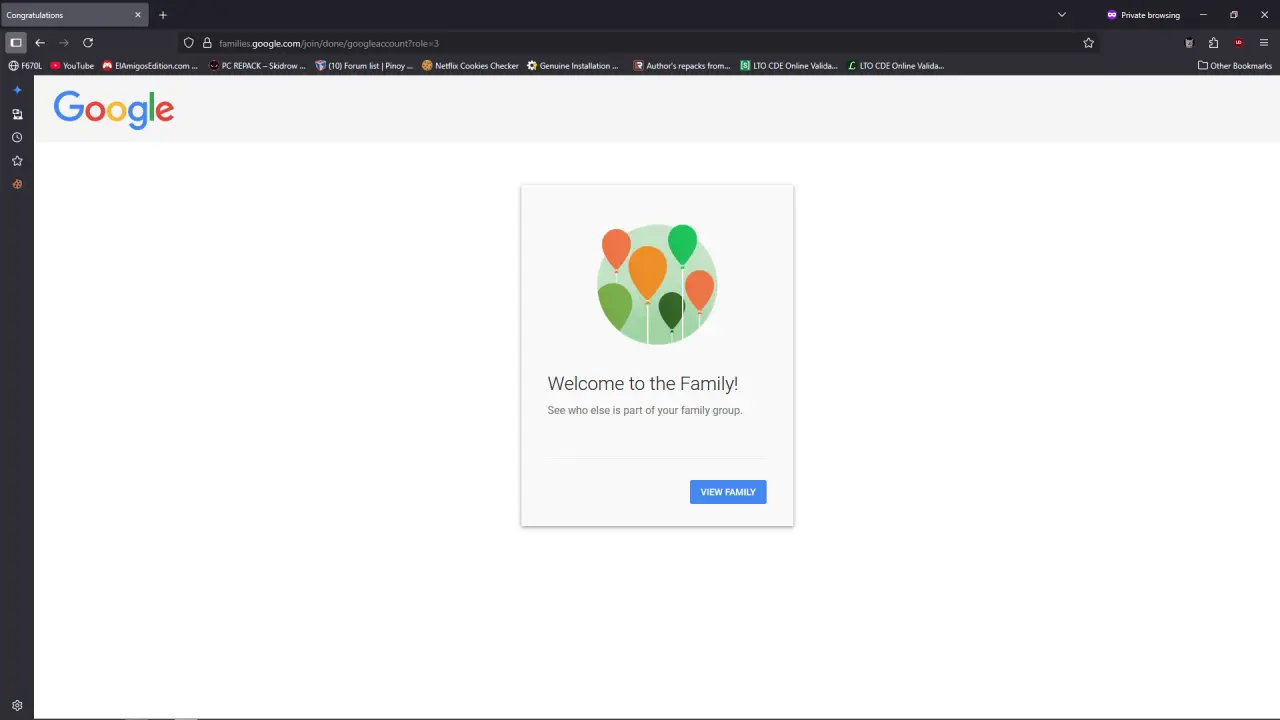
Task: Open the Forum list | Pinoy bookmark
Action: [364, 66]
